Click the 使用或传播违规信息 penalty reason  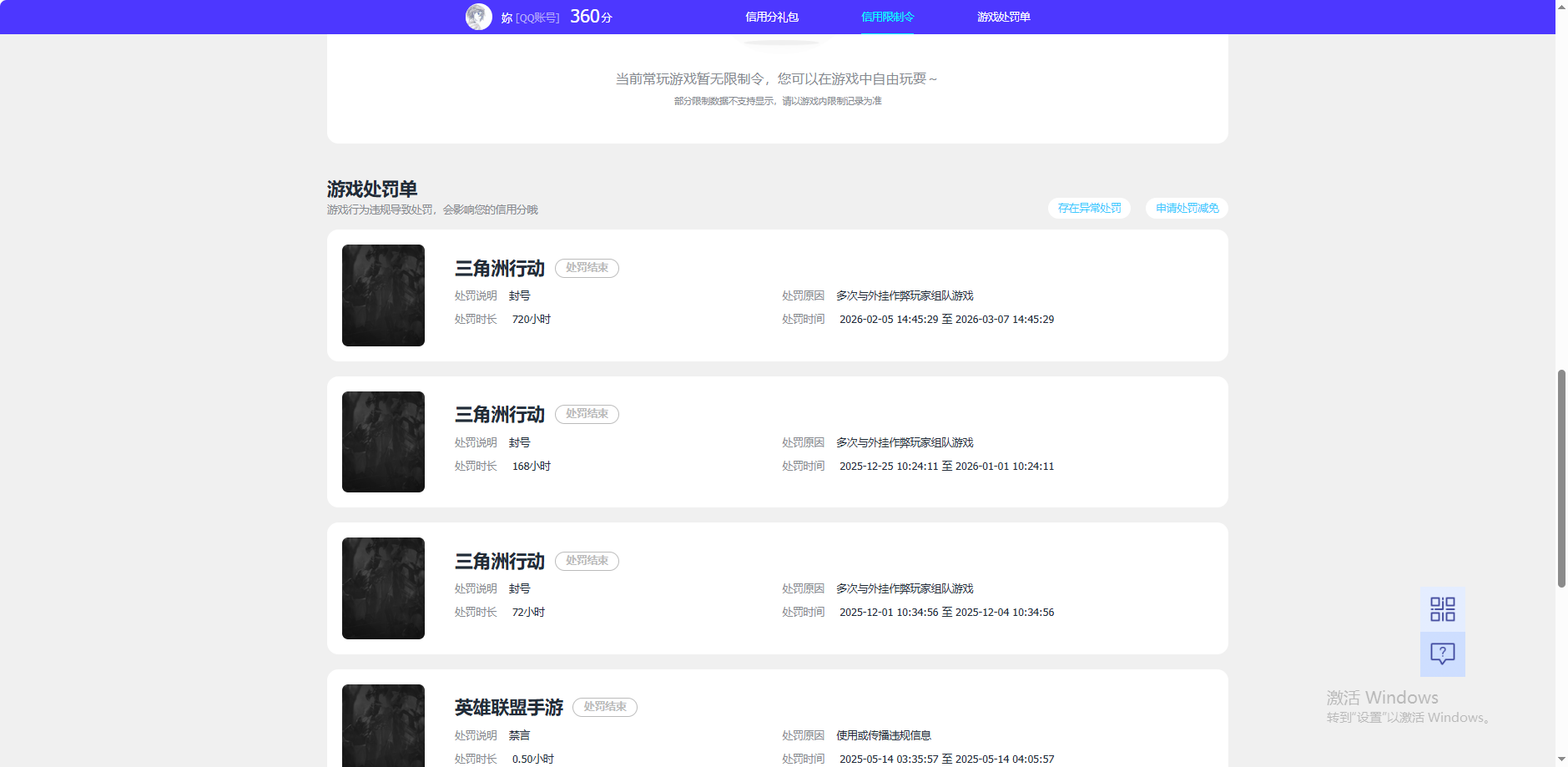884,735
